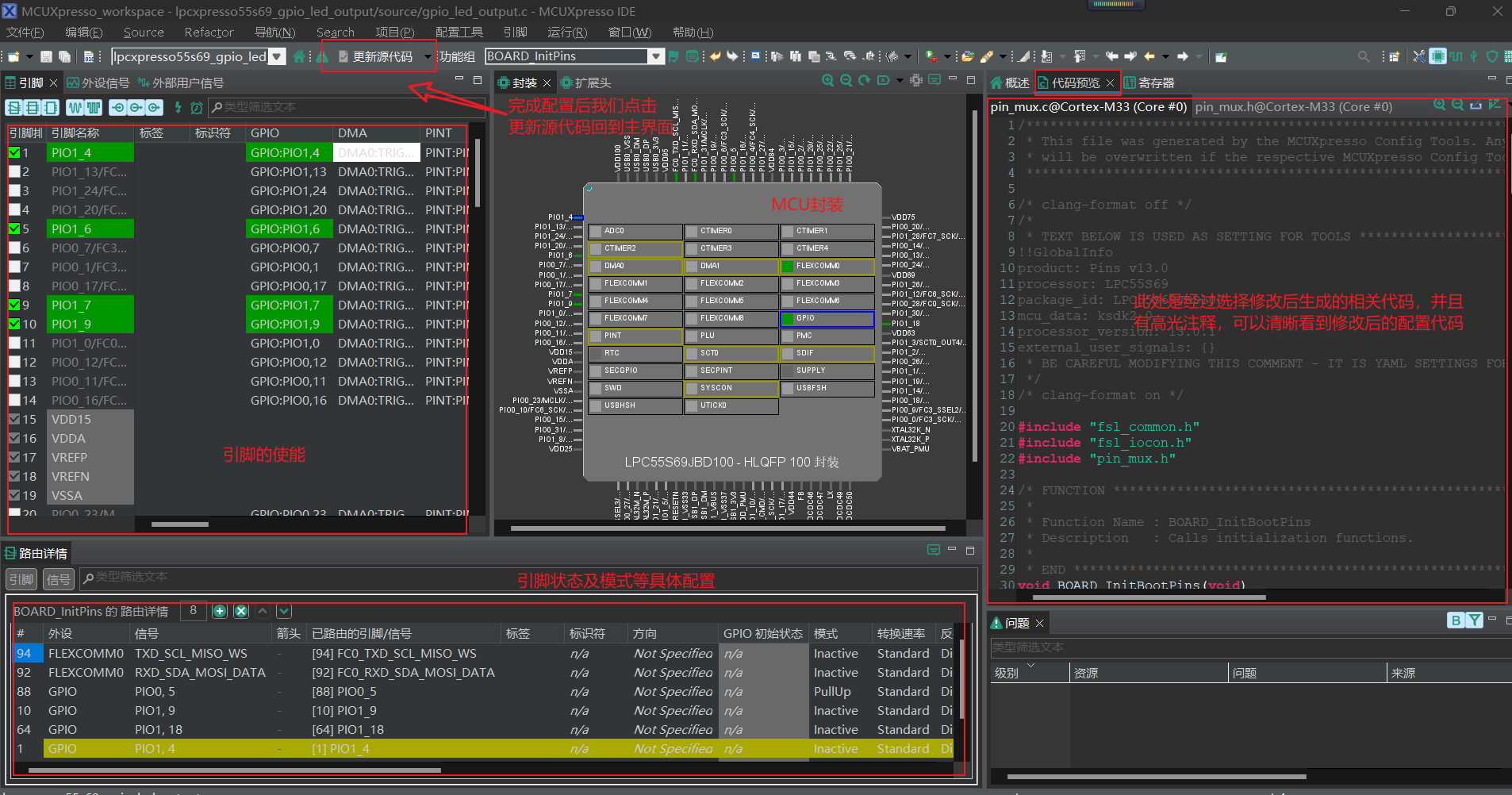1512x795 pixels.
Task: Click the lightning bolt icon in pins toolbar
Action: tap(178, 107)
